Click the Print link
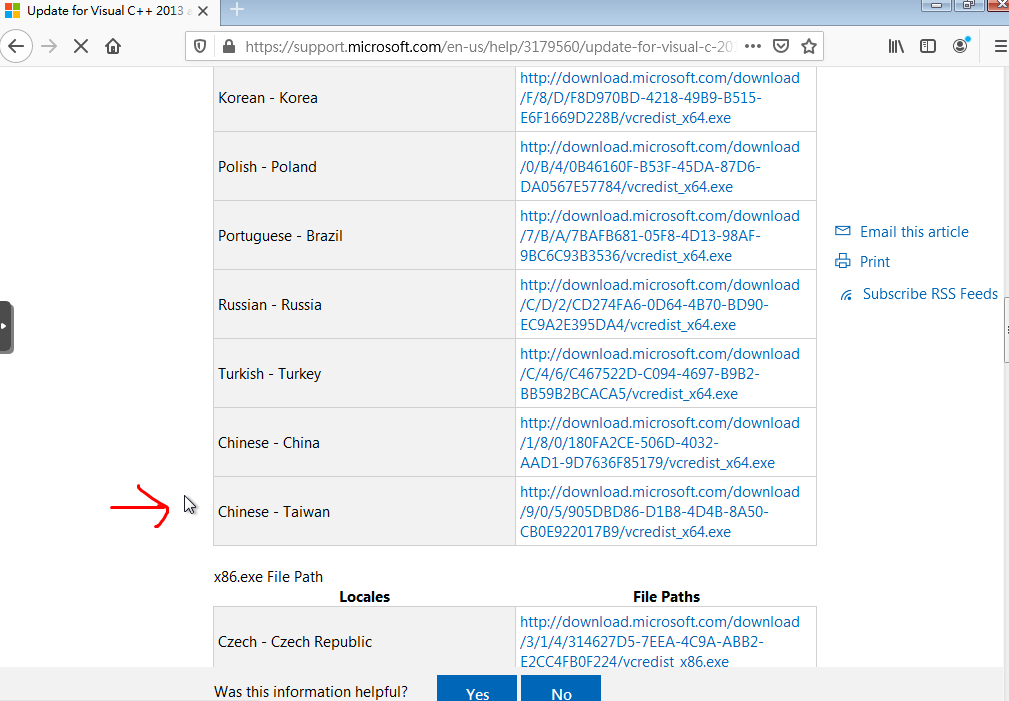Image resolution: width=1009 pixels, height=701 pixels. point(875,262)
